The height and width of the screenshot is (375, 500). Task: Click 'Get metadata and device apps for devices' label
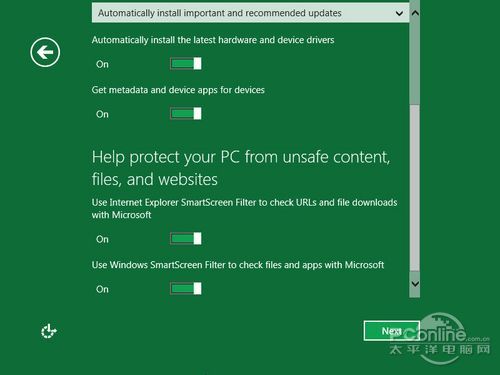pyautogui.click(x=178, y=90)
